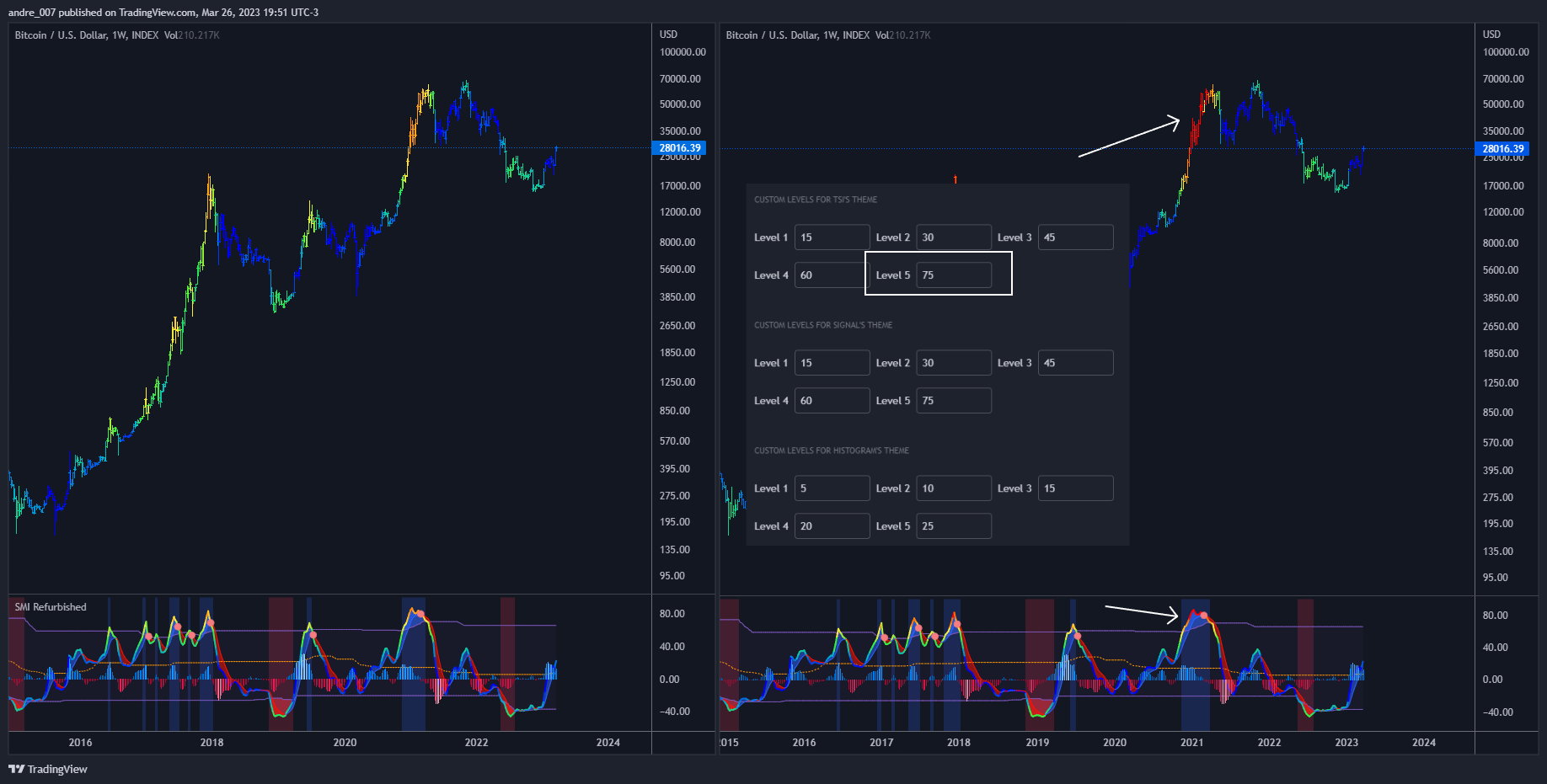Click the 'SMI Refurbished' indicator label
The height and width of the screenshot is (784, 1547).
[51, 607]
